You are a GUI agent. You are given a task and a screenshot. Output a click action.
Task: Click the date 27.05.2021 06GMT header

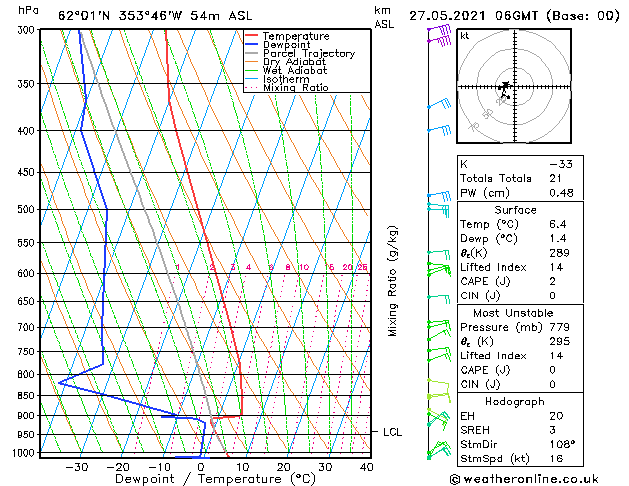coord(473,16)
